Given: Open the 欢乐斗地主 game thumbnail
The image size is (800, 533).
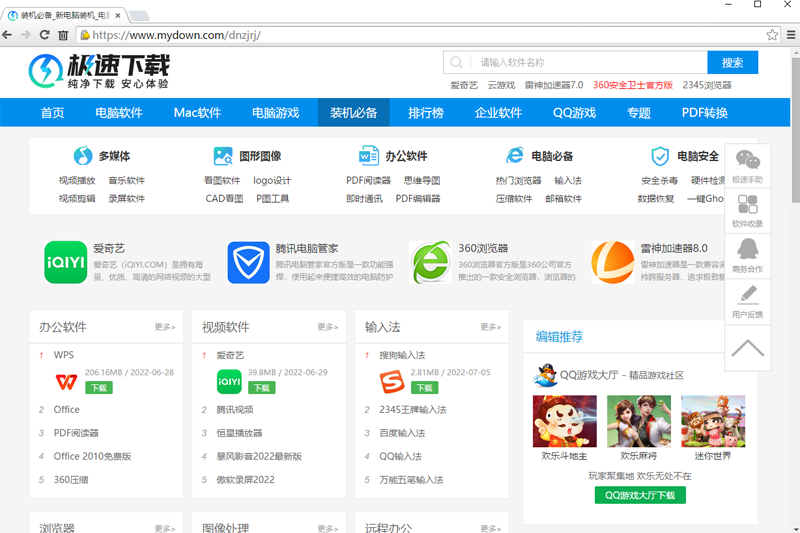Looking at the screenshot, I should tap(564, 421).
